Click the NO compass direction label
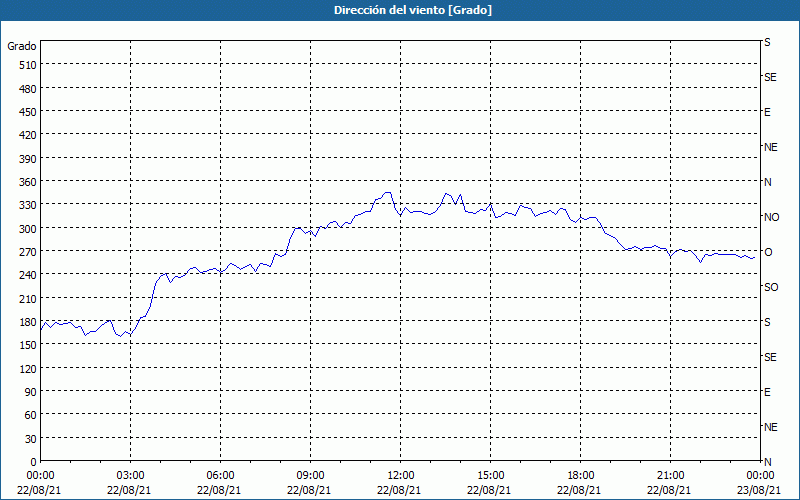The image size is (800, 500). (771, 217)
